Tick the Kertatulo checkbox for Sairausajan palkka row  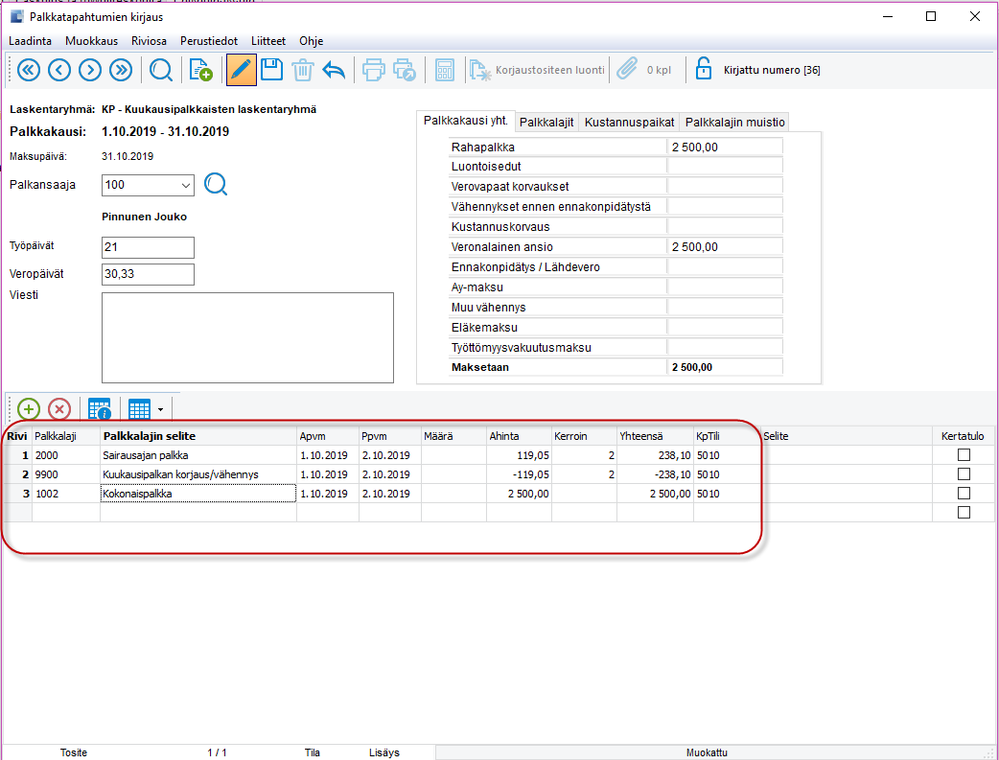[964, 455]
